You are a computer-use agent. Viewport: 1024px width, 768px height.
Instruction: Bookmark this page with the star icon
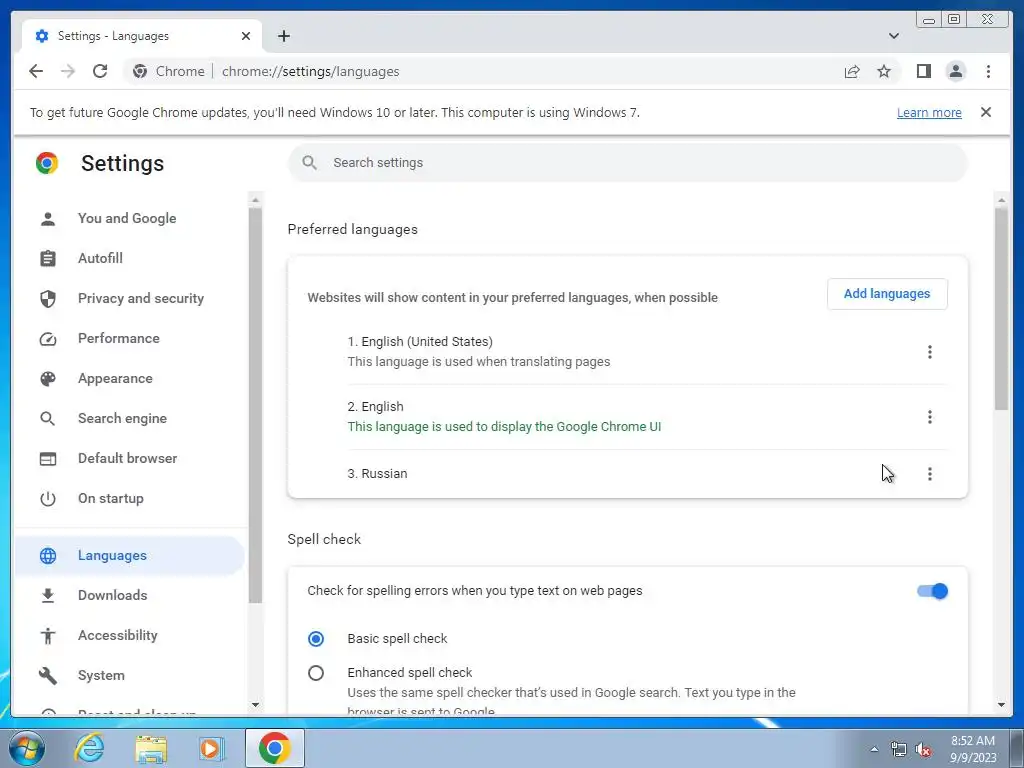tap(884, 71)
